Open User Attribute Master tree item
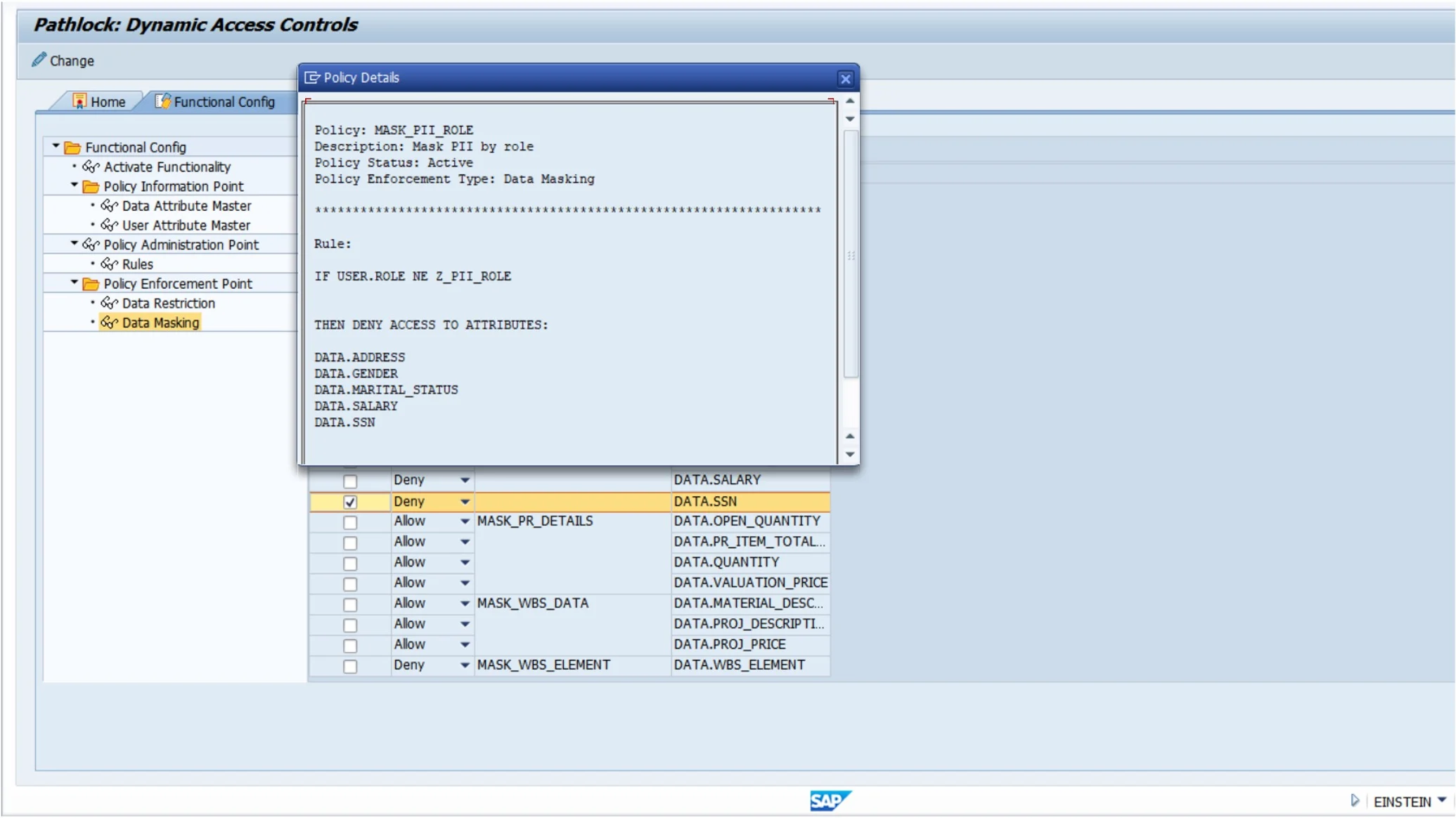The image size is (1456, 818). [x=186, y=226]
